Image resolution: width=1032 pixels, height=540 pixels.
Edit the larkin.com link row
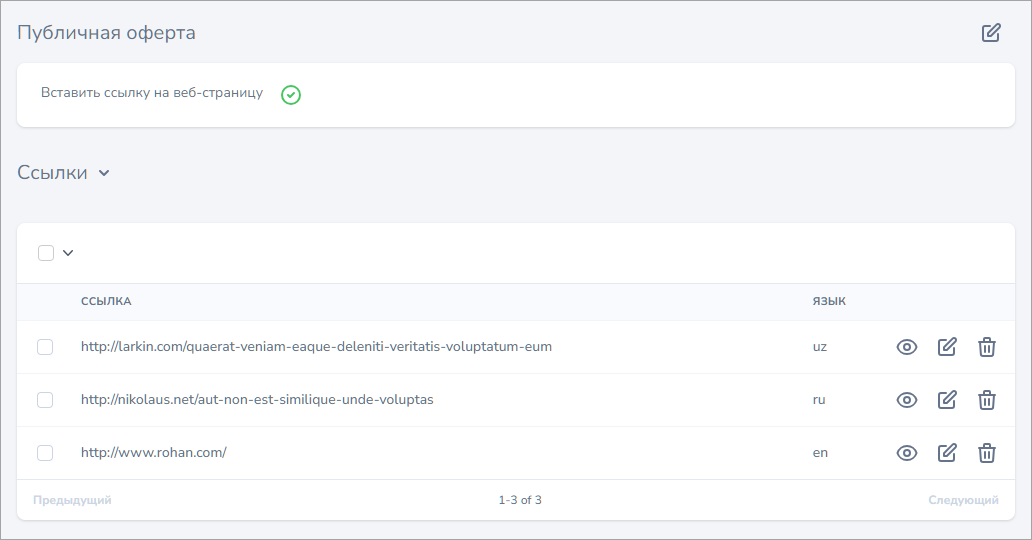(x=946, y=347)
